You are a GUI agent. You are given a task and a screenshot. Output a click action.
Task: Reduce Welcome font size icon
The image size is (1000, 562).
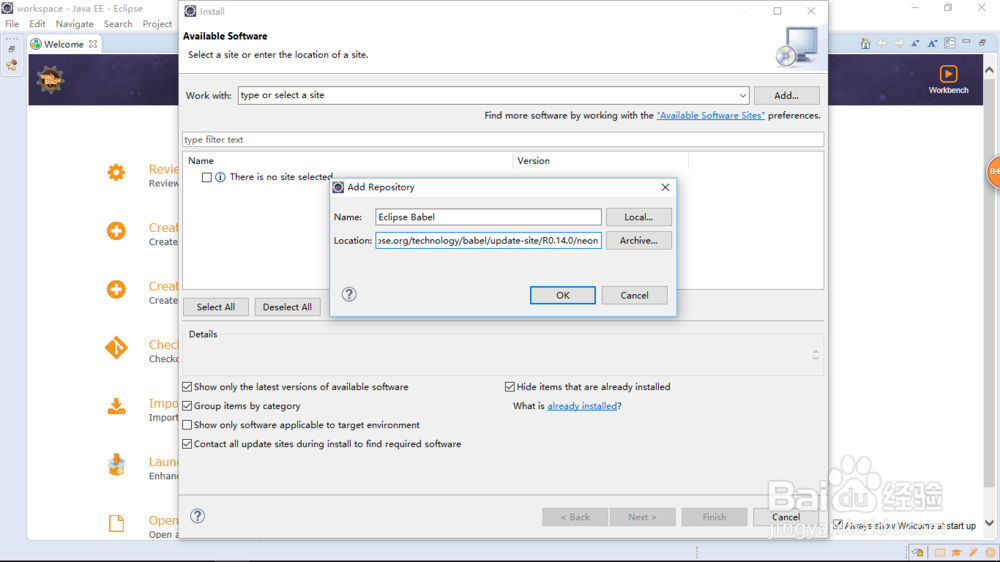click(x=915, y=43)
